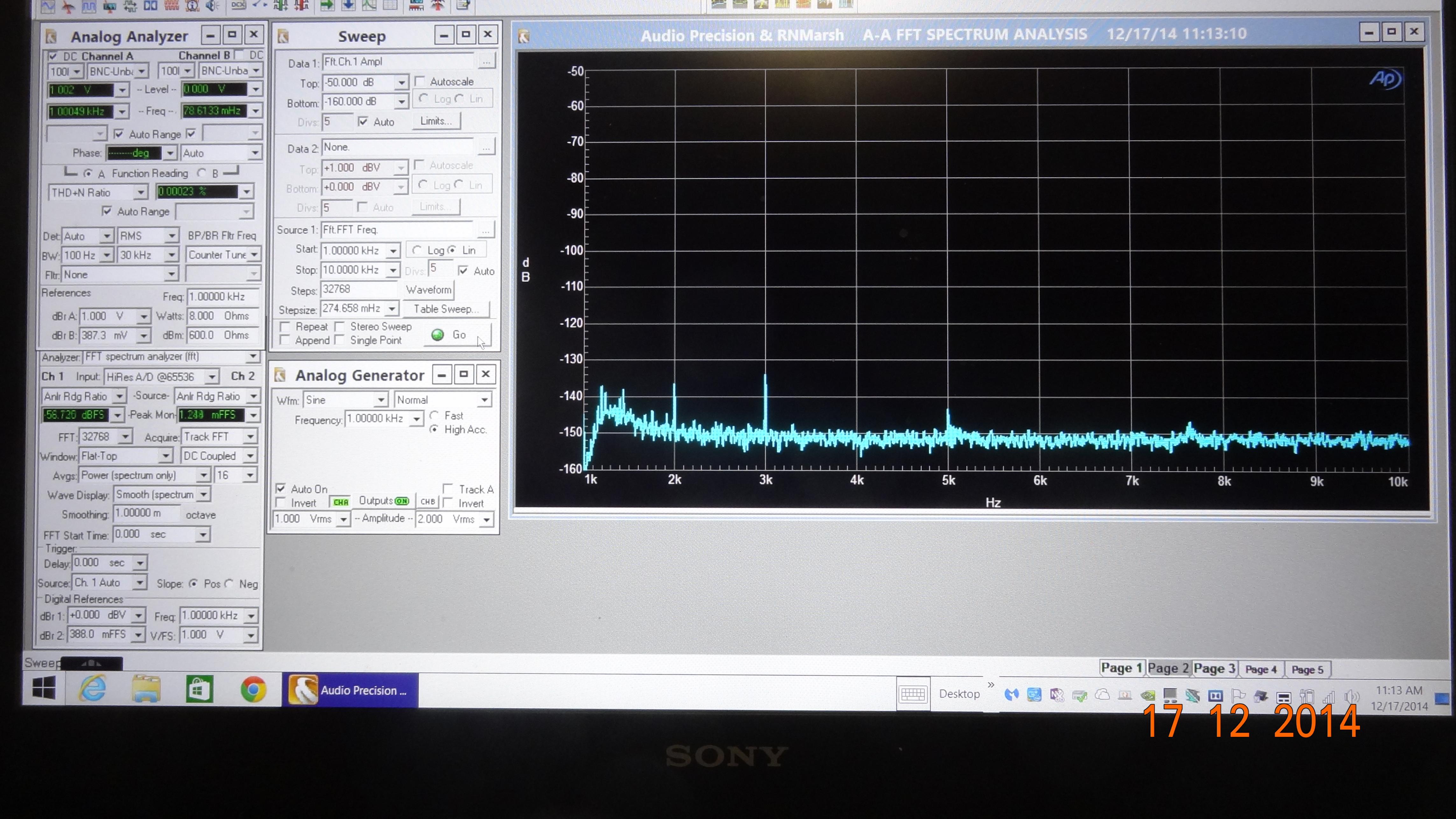Click the blue down-arrow toolbar icon
1456x819 pixels.
coord(348,5)
